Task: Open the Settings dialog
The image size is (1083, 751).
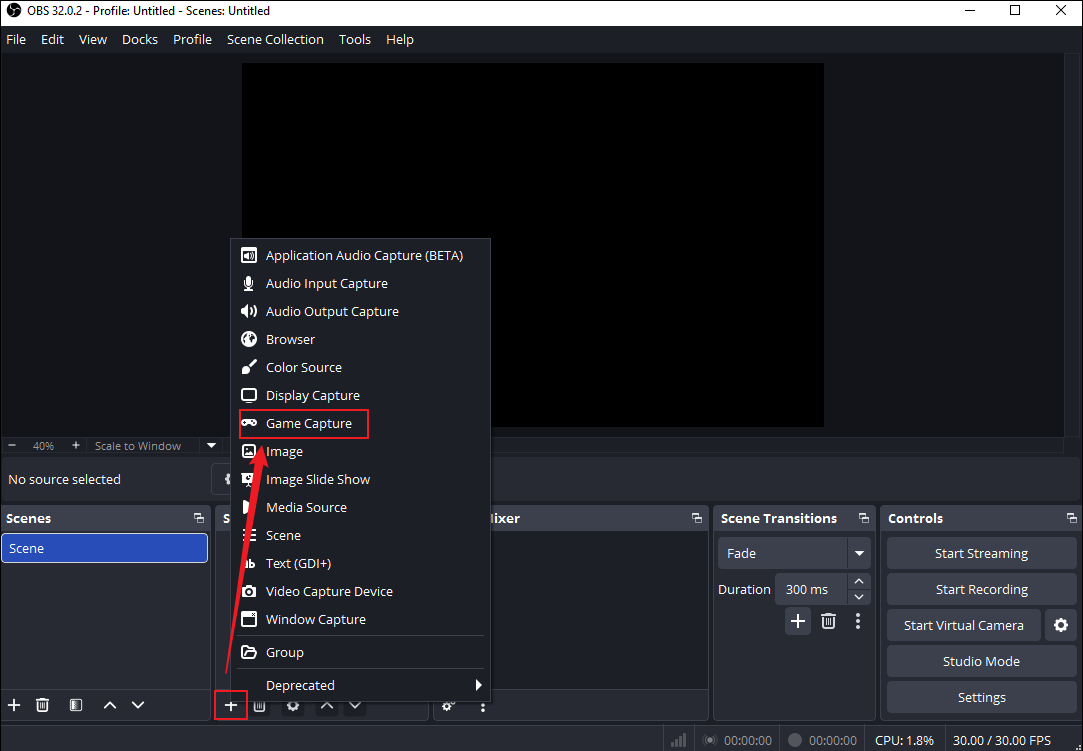Action: 981,697
